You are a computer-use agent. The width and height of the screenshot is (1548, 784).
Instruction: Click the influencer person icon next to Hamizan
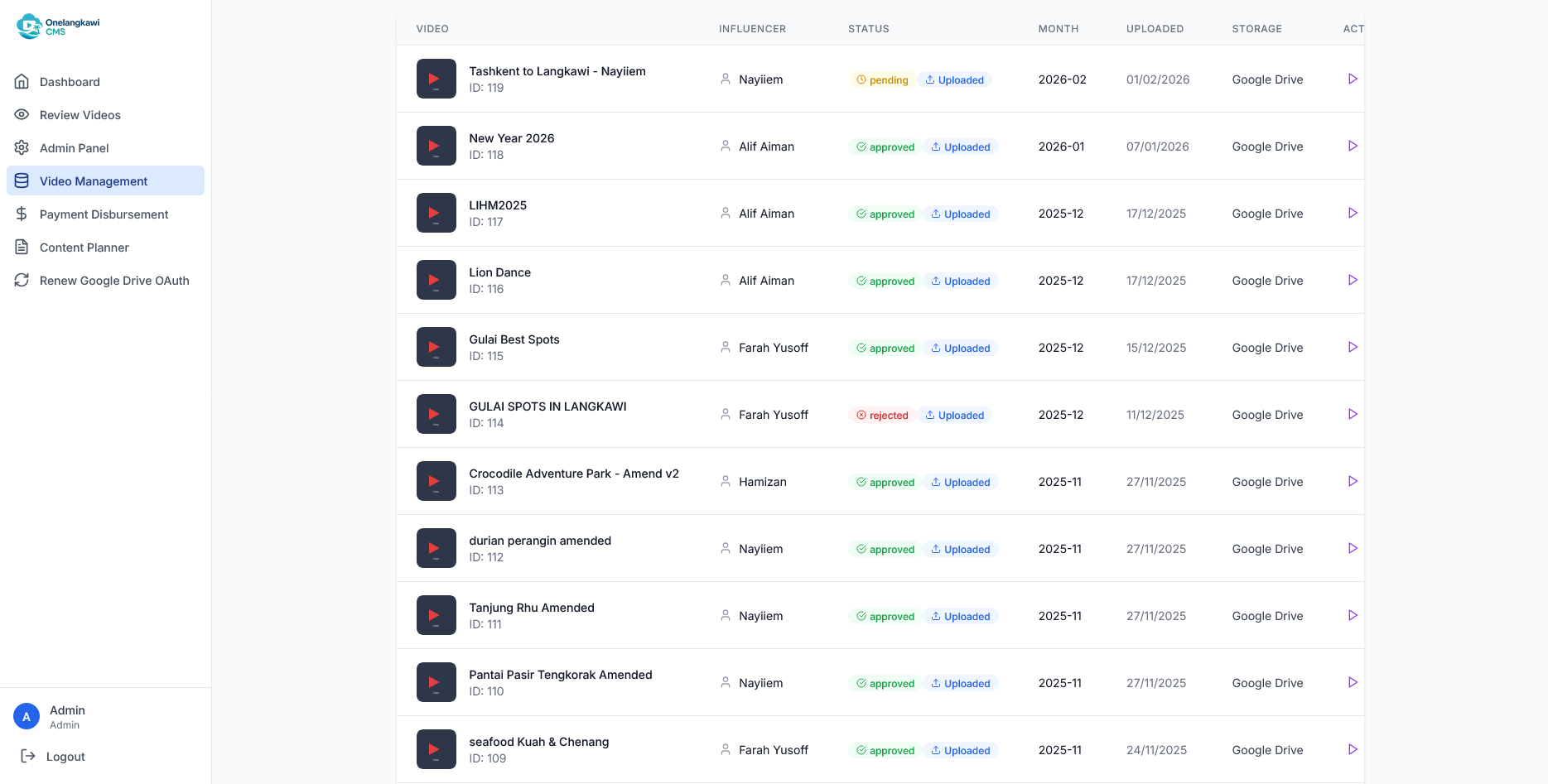click(x=725, y=481)
